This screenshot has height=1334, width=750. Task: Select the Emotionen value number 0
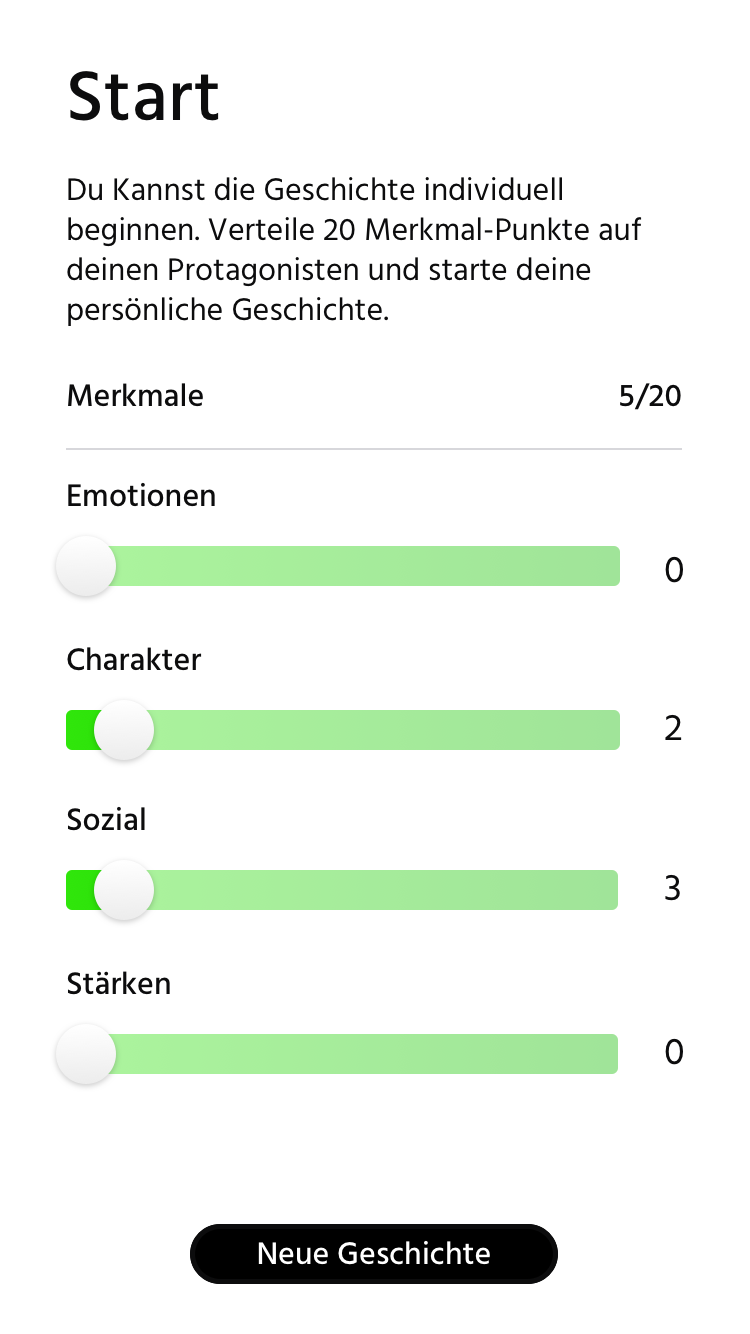point(674,570)
